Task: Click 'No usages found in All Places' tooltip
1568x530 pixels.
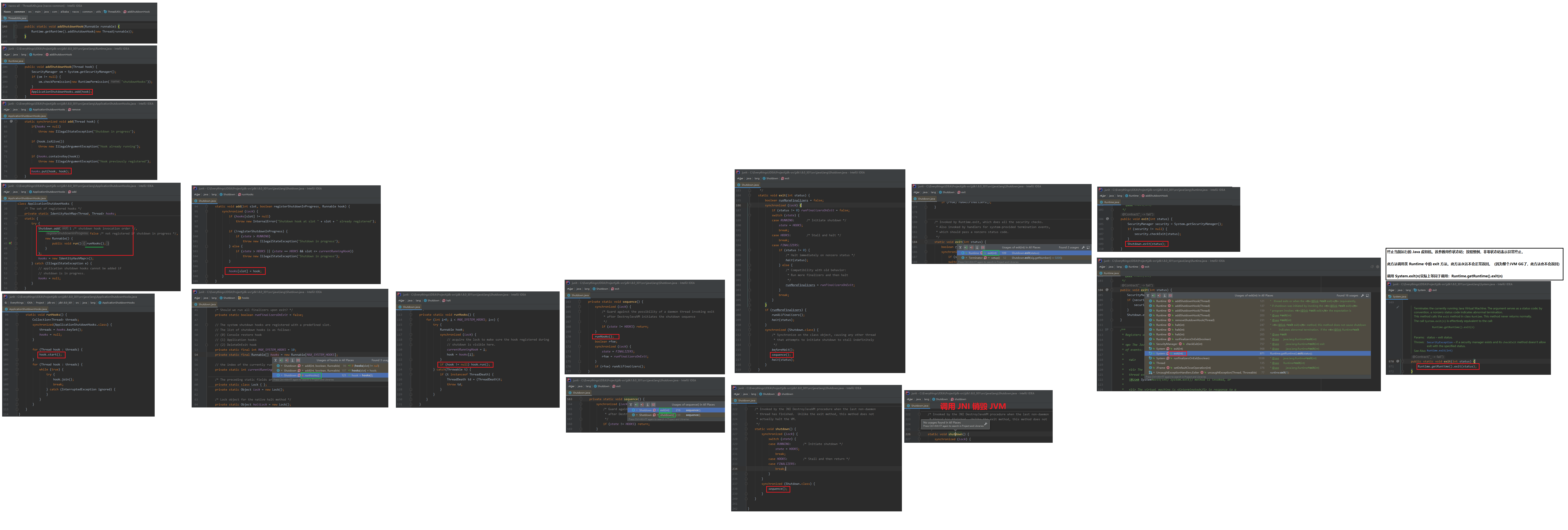Action: (956, 425)
